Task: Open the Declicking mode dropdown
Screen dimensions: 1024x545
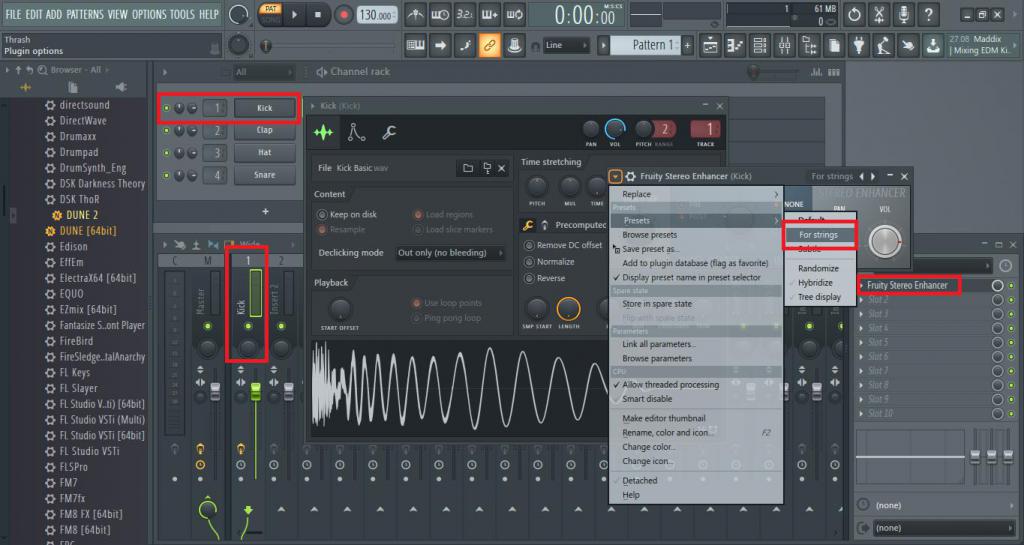Action: click(x=451, y=253)
